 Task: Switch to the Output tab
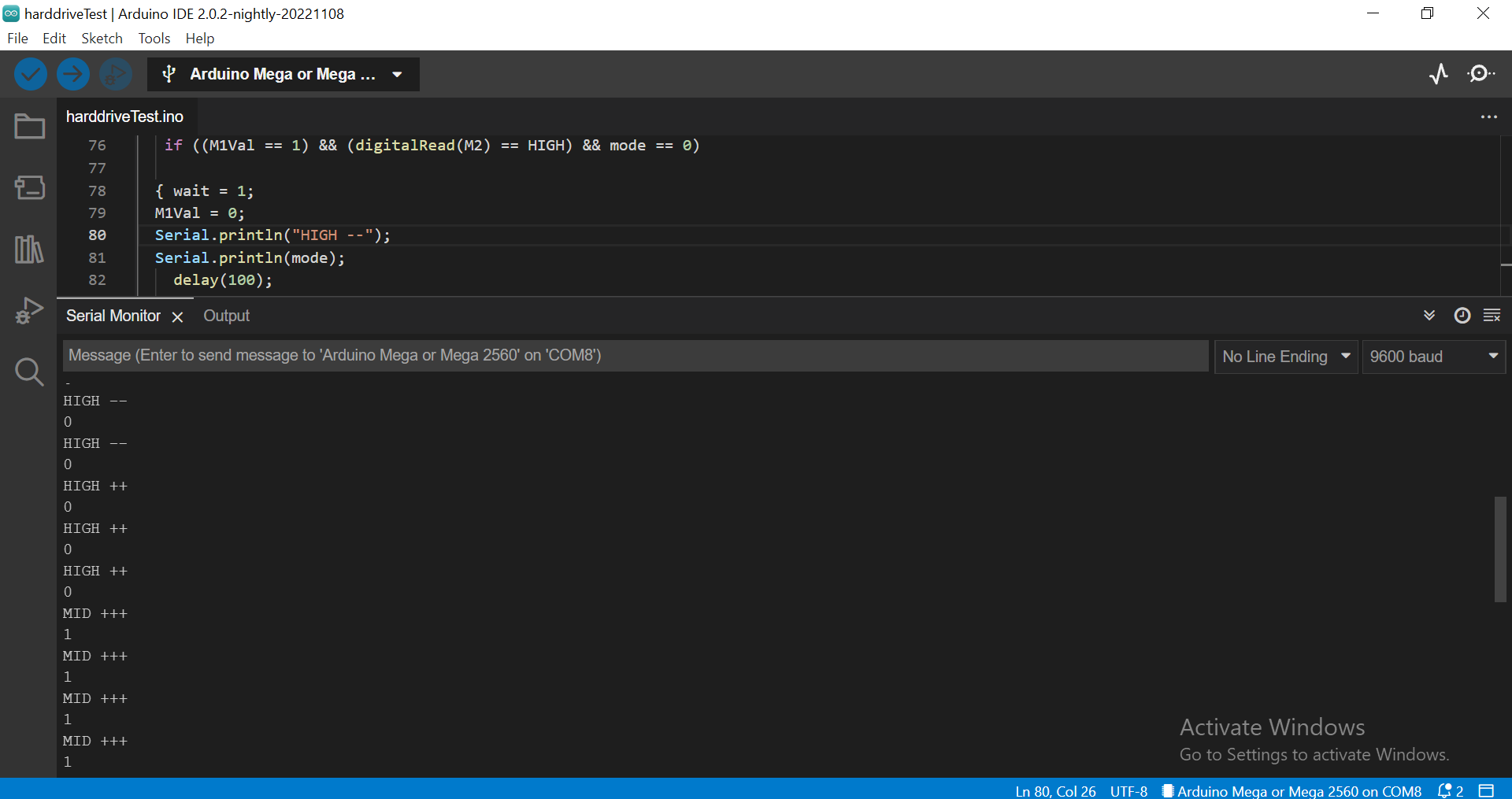tap(226, 316)
